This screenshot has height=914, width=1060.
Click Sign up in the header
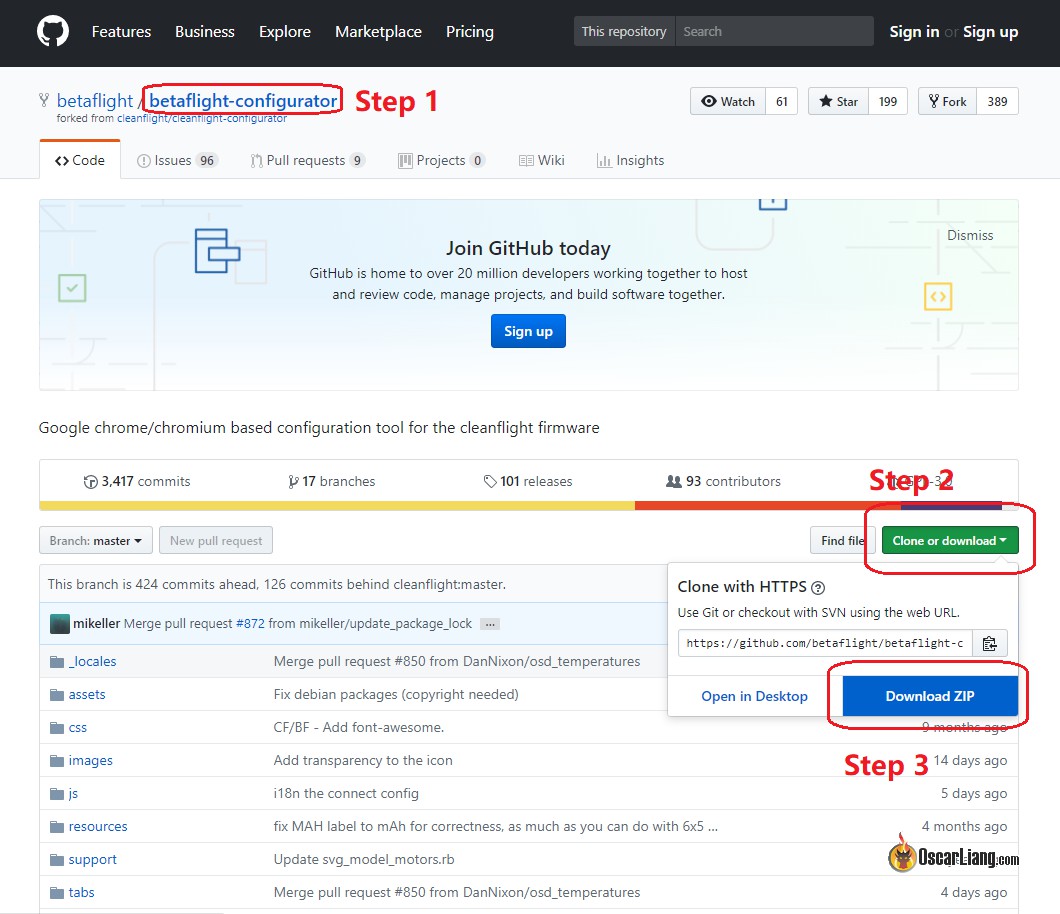pyautogui.click(x=990, y=32)
